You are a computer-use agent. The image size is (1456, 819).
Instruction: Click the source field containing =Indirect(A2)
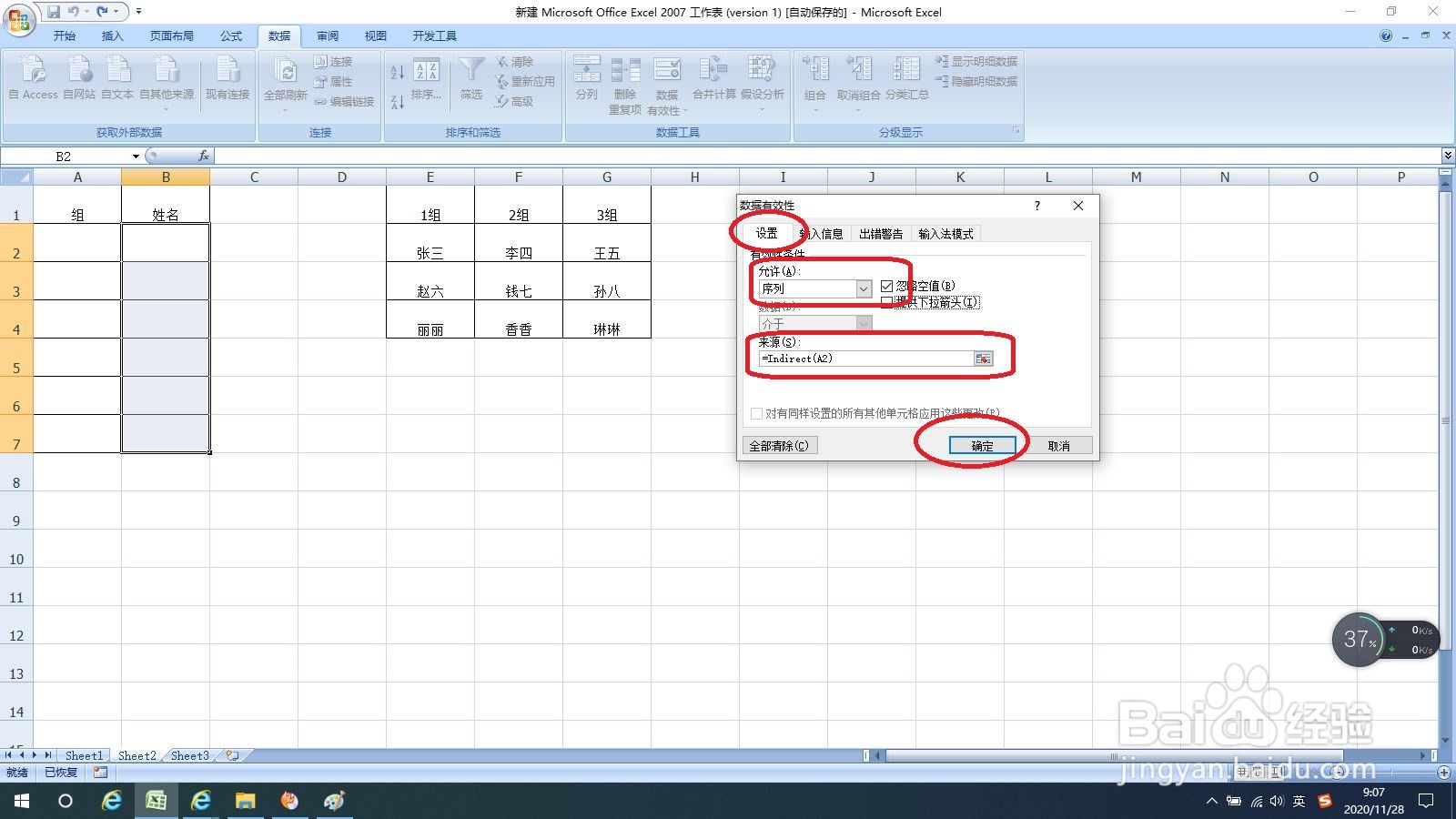(x=865, y=359)
